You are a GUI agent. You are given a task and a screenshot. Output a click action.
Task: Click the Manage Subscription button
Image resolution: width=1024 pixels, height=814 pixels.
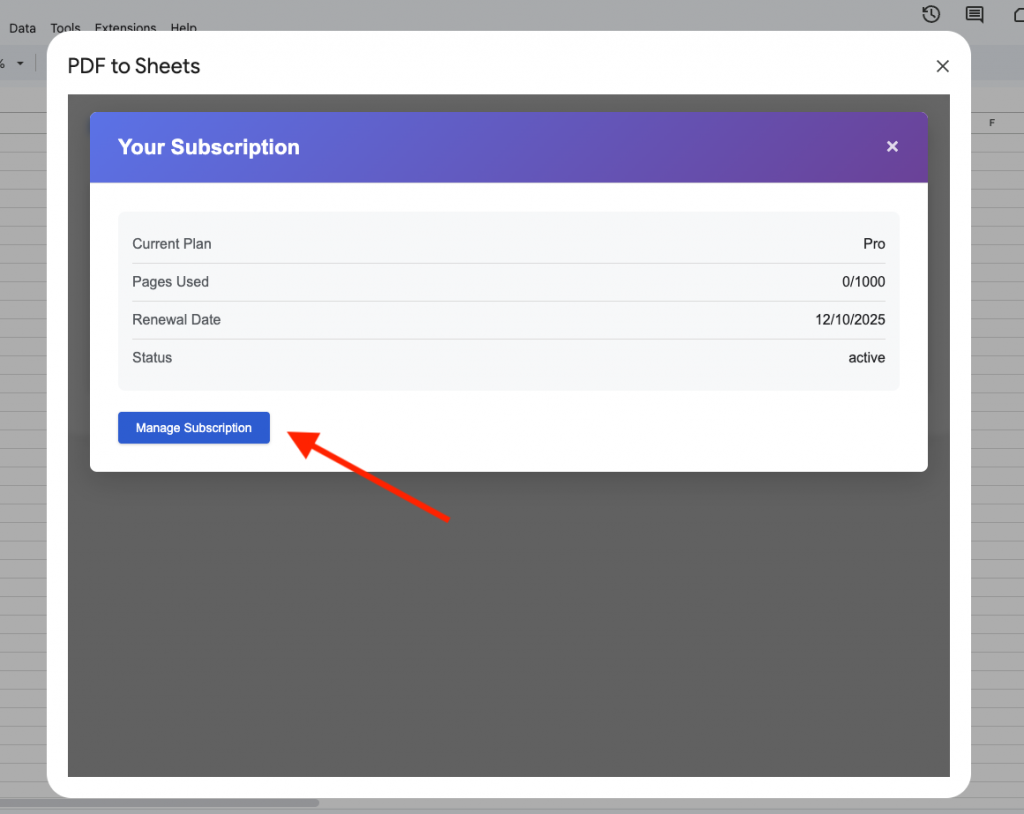194,428
